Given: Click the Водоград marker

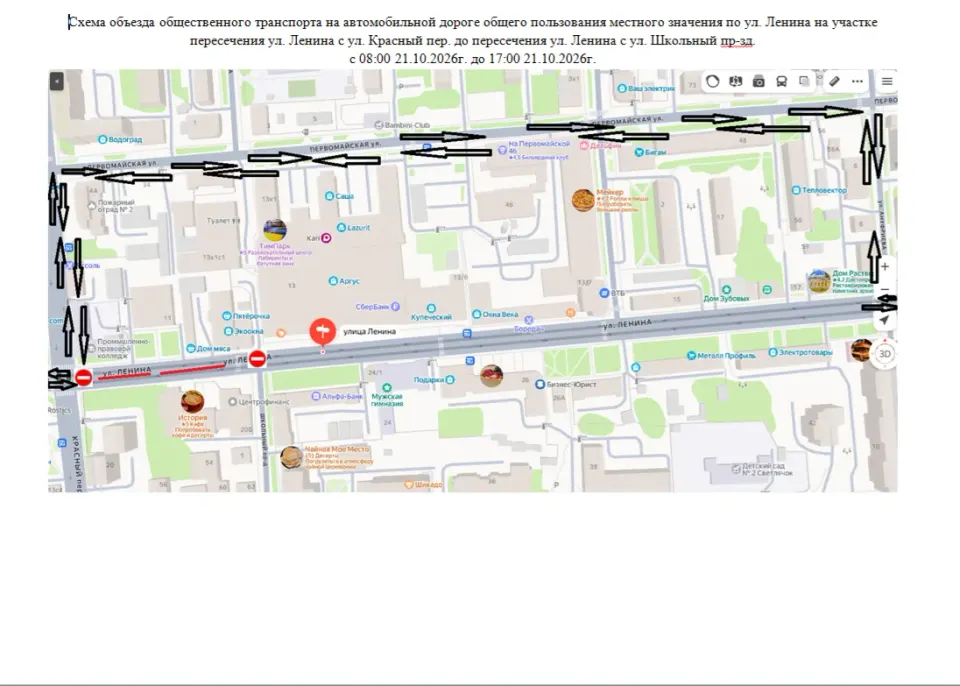Looking at the screenshot, I should point(103,140).
